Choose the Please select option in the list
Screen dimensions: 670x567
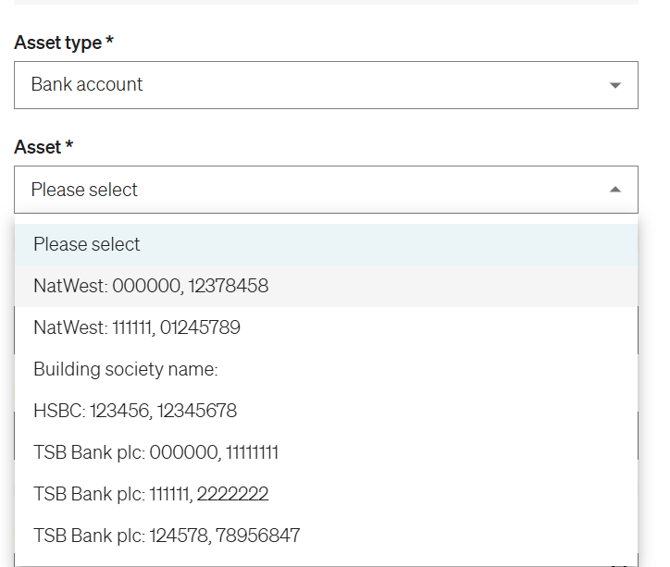87,244
